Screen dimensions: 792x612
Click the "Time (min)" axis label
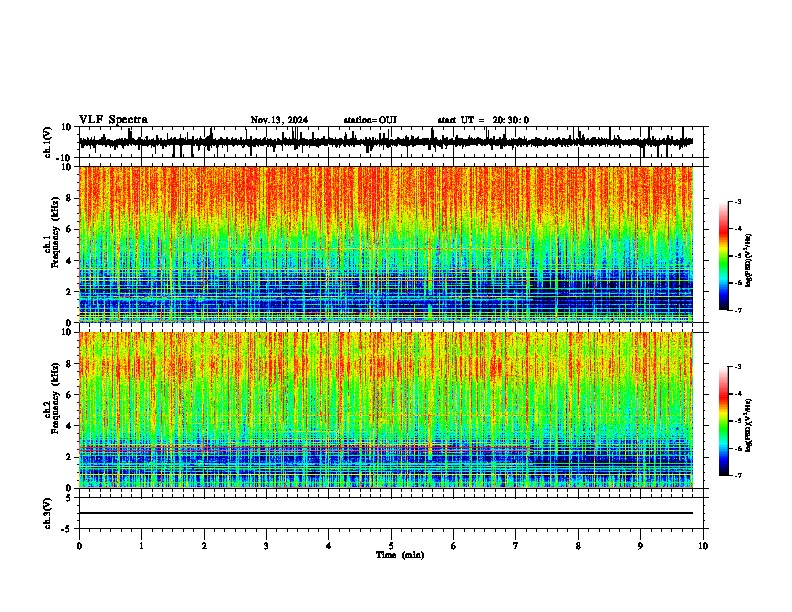(x=400, y=555)
